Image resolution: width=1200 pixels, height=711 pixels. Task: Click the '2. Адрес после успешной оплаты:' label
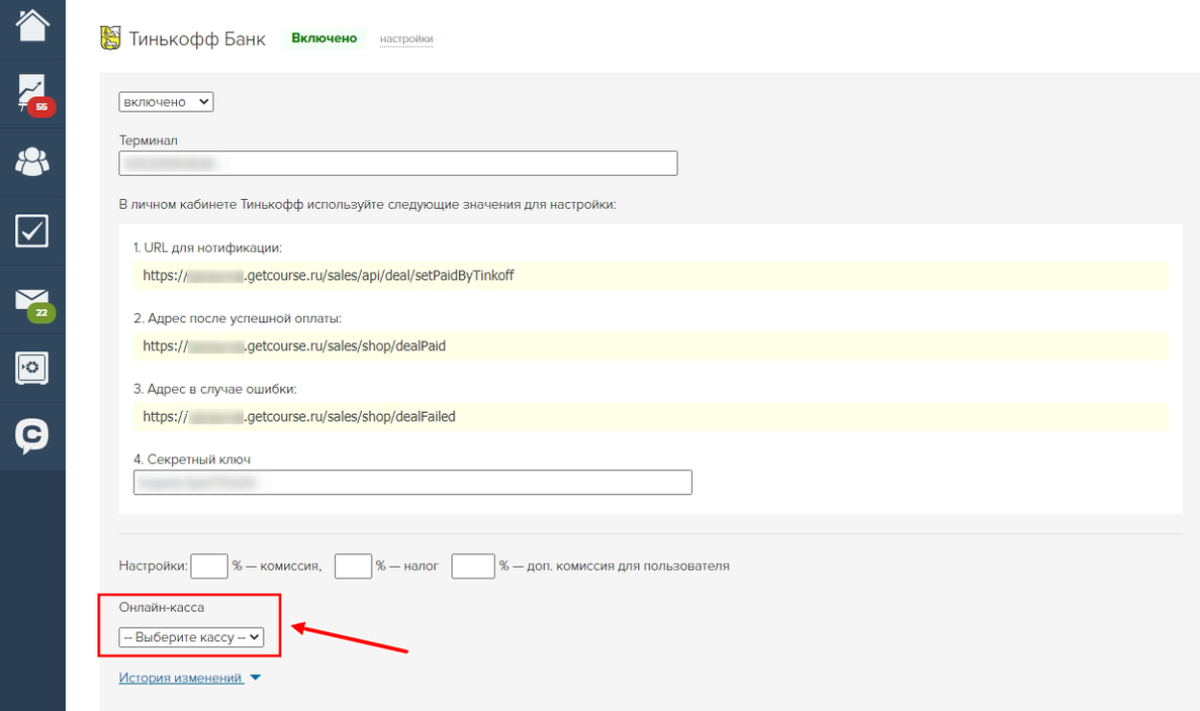(237, 317)
